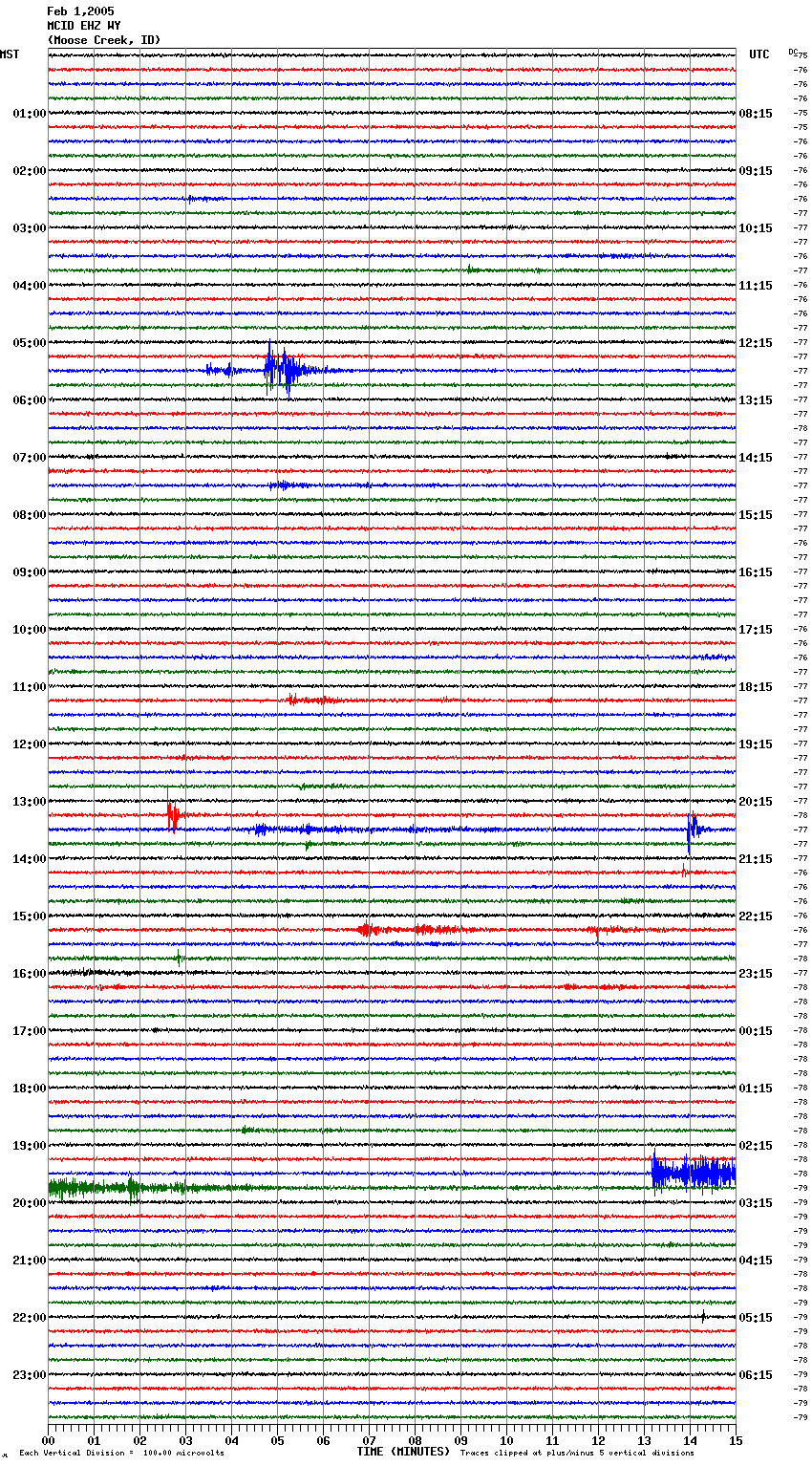Click the 04:15 UTC time label
Viewport: 812px width, 1466px height.
click(x=756, y=1261)
